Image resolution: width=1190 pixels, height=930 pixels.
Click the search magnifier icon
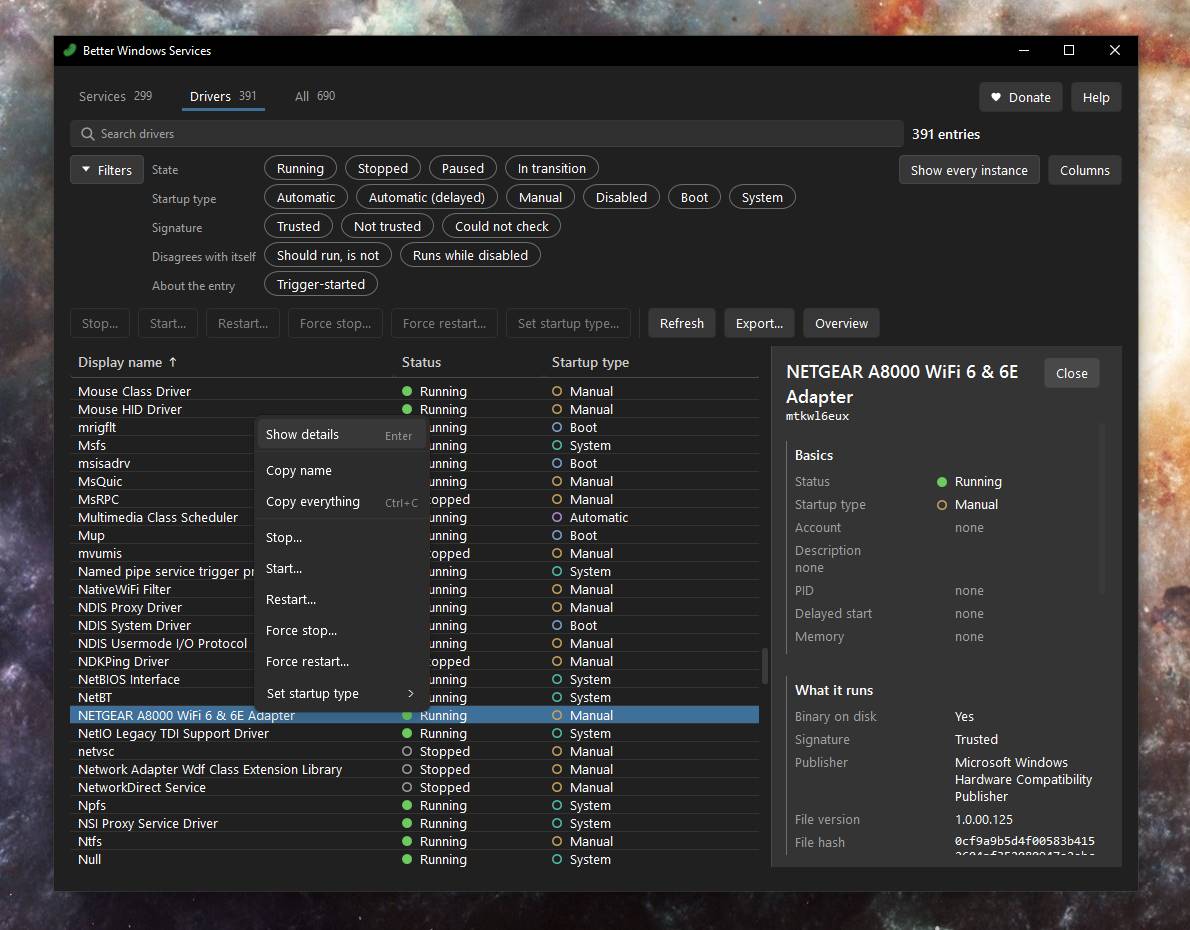pyautogui.click(x=88, y=134)
